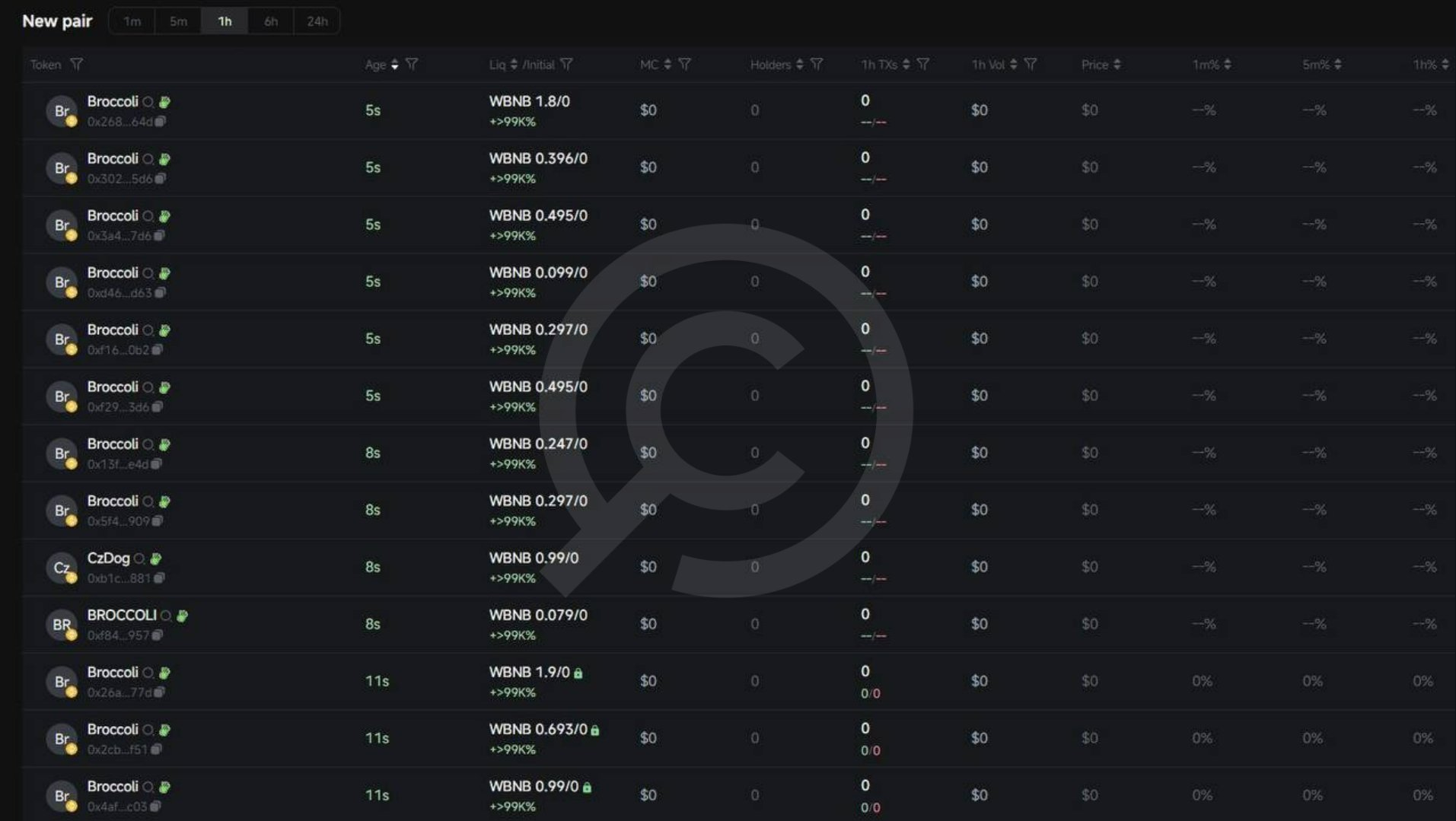Open the Token column filter icon
Screen dimensions: 1456x821
click(76, 65)
